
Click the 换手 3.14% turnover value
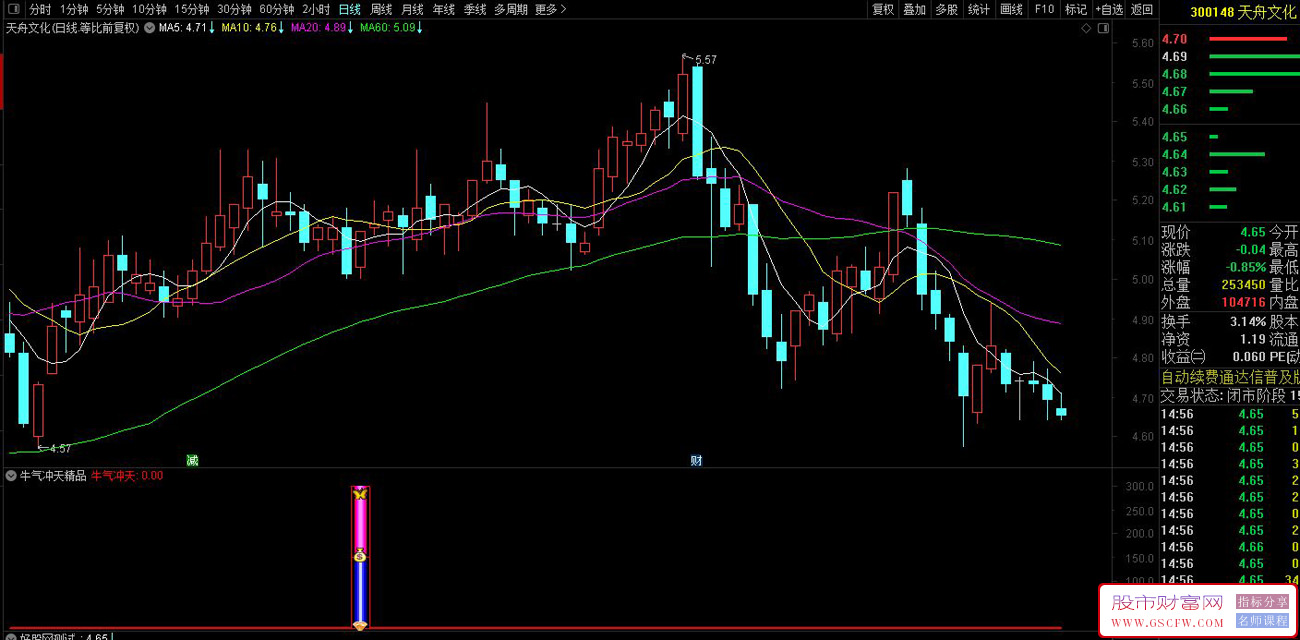coord(1248,322)
